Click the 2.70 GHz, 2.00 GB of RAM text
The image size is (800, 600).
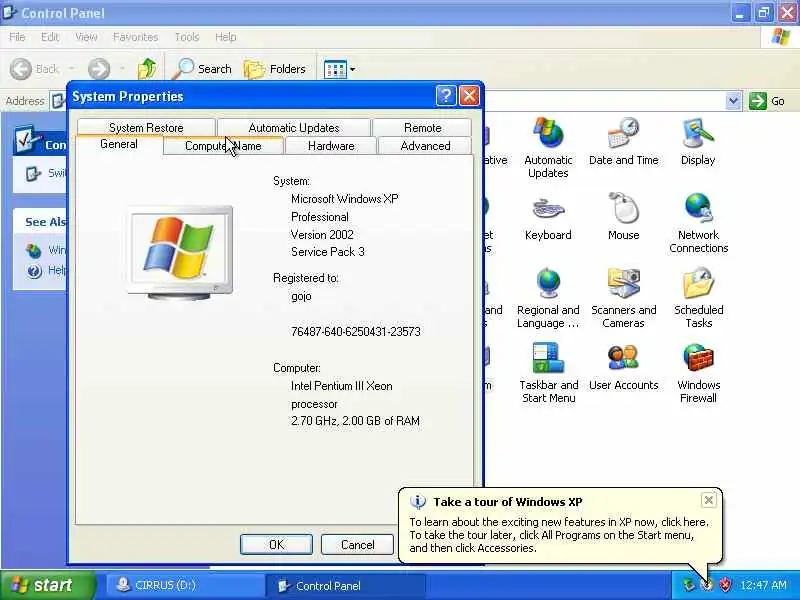coord(355,421)
